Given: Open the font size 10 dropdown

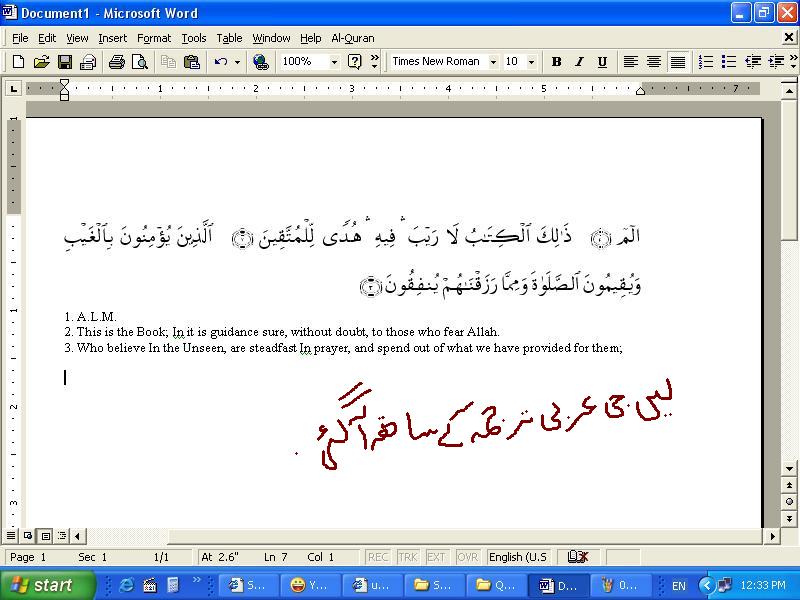Looking at the screenshot, I should click(532, 62).
